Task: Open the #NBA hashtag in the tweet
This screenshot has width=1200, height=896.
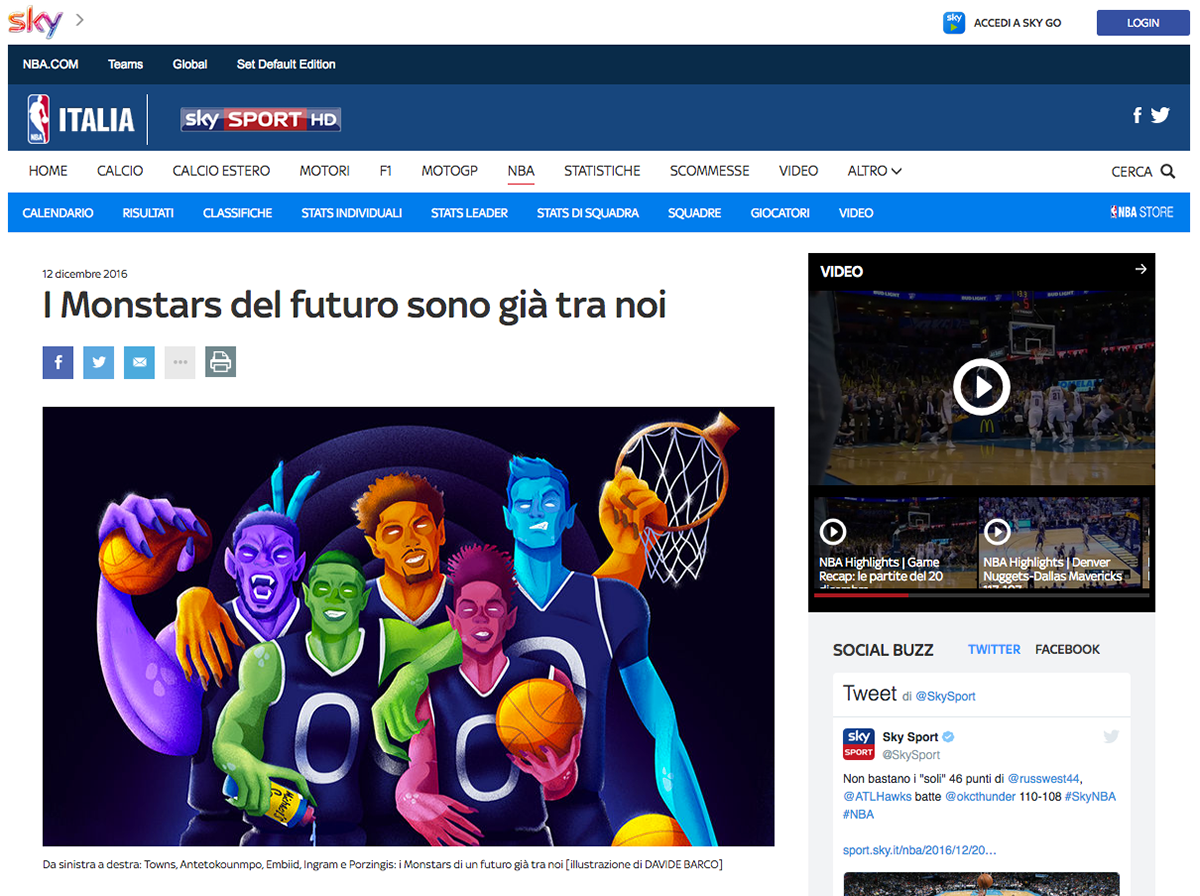Action: tap(858, 815)
